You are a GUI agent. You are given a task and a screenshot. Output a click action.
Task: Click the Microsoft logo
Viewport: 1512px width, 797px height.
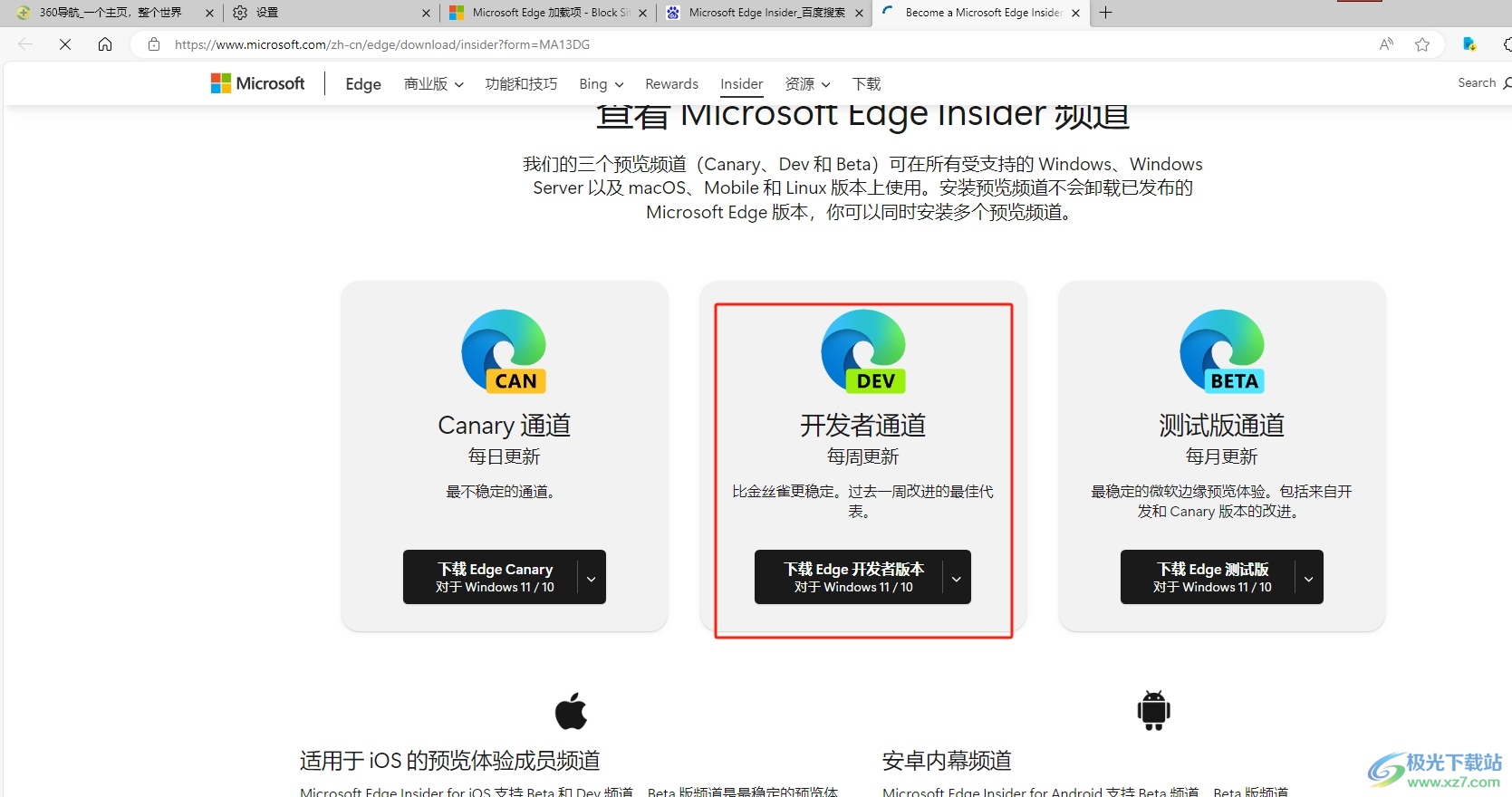point(258,83)
